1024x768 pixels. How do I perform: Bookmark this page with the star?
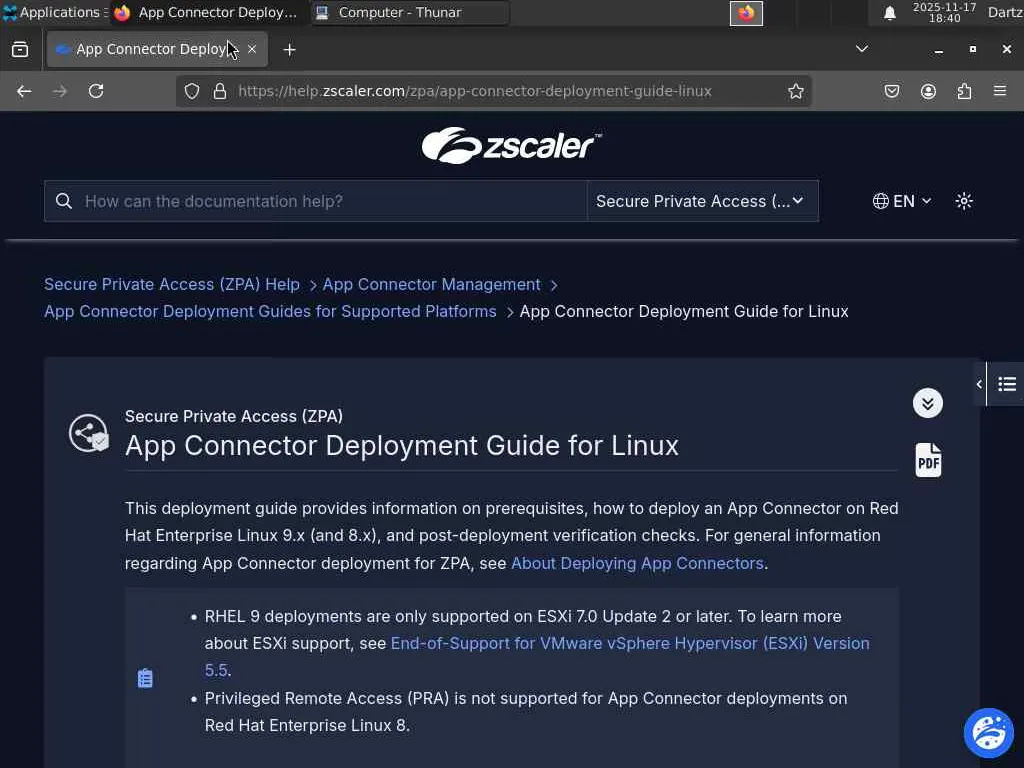tap(795, 91)
